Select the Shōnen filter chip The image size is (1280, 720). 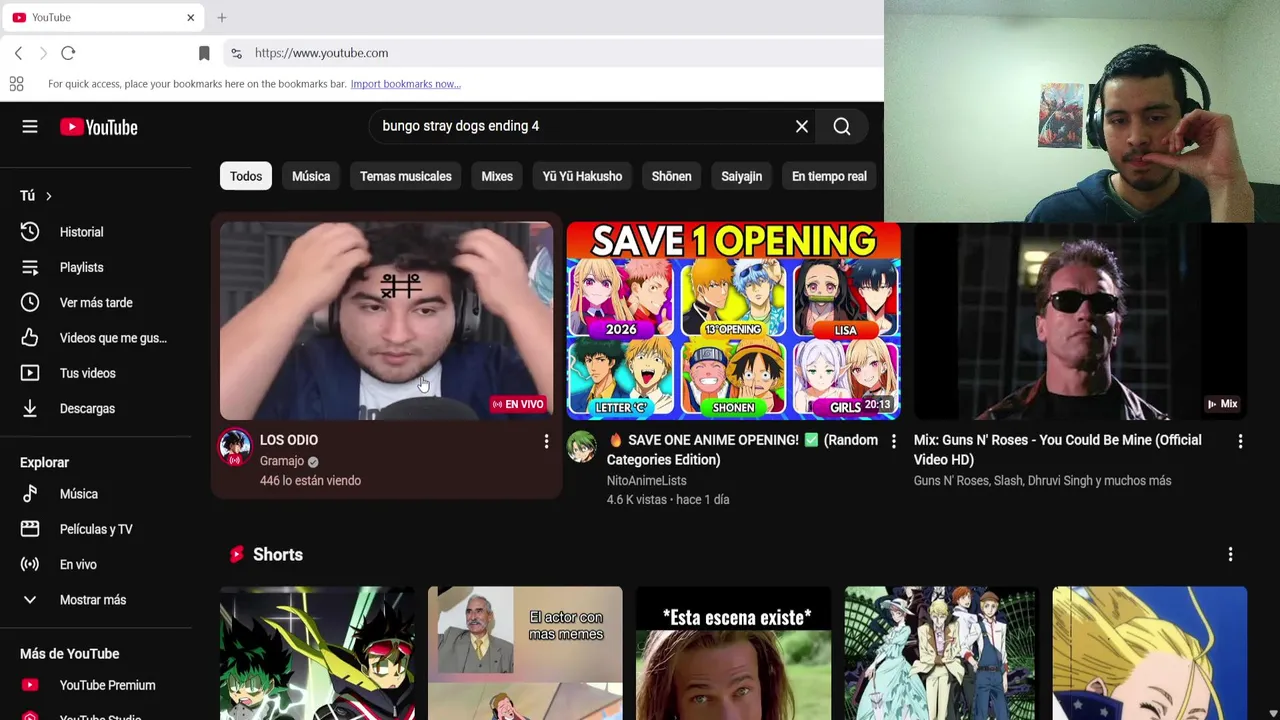click(x=672, y=176)
